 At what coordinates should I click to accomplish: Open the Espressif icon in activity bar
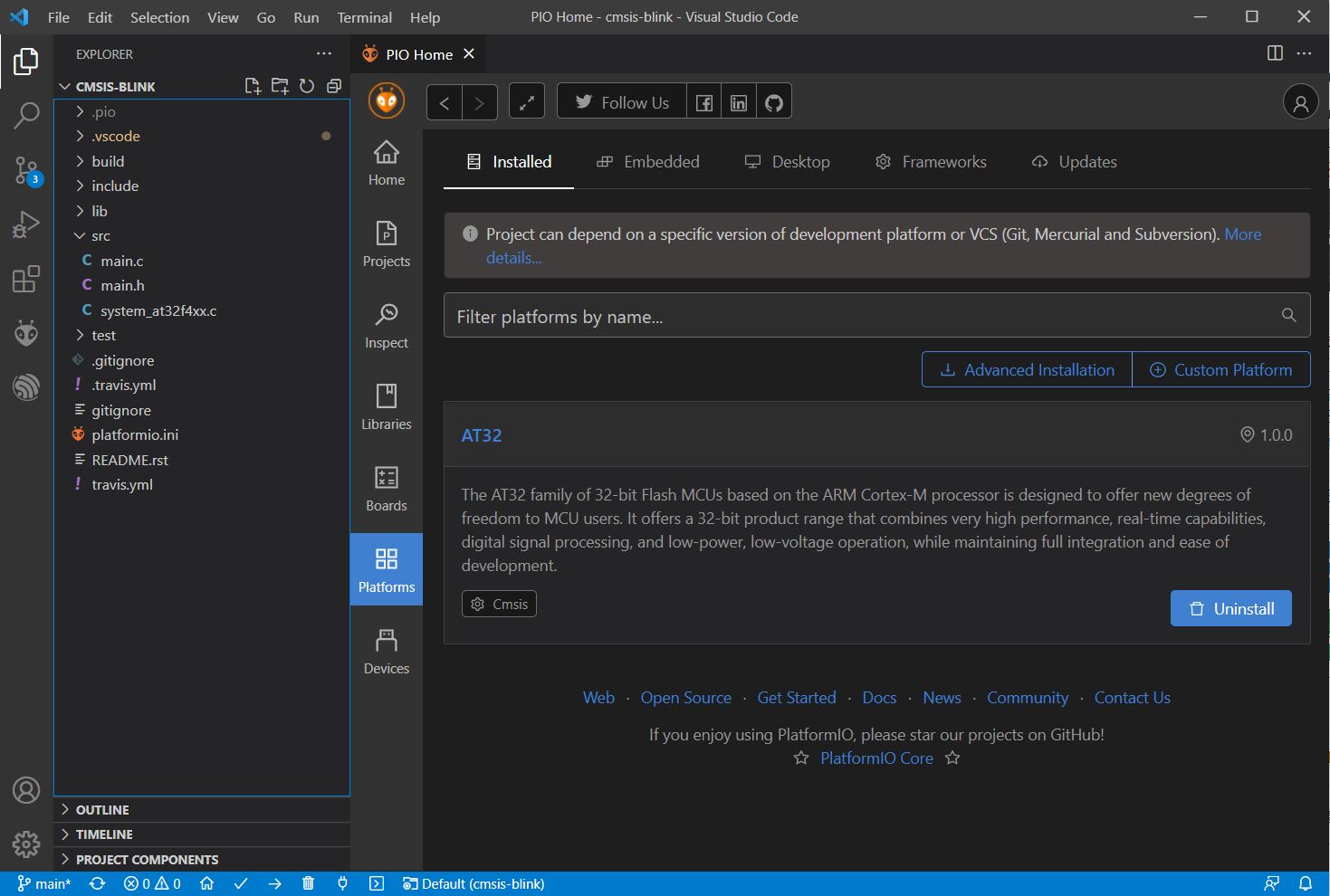pos(26,387)
